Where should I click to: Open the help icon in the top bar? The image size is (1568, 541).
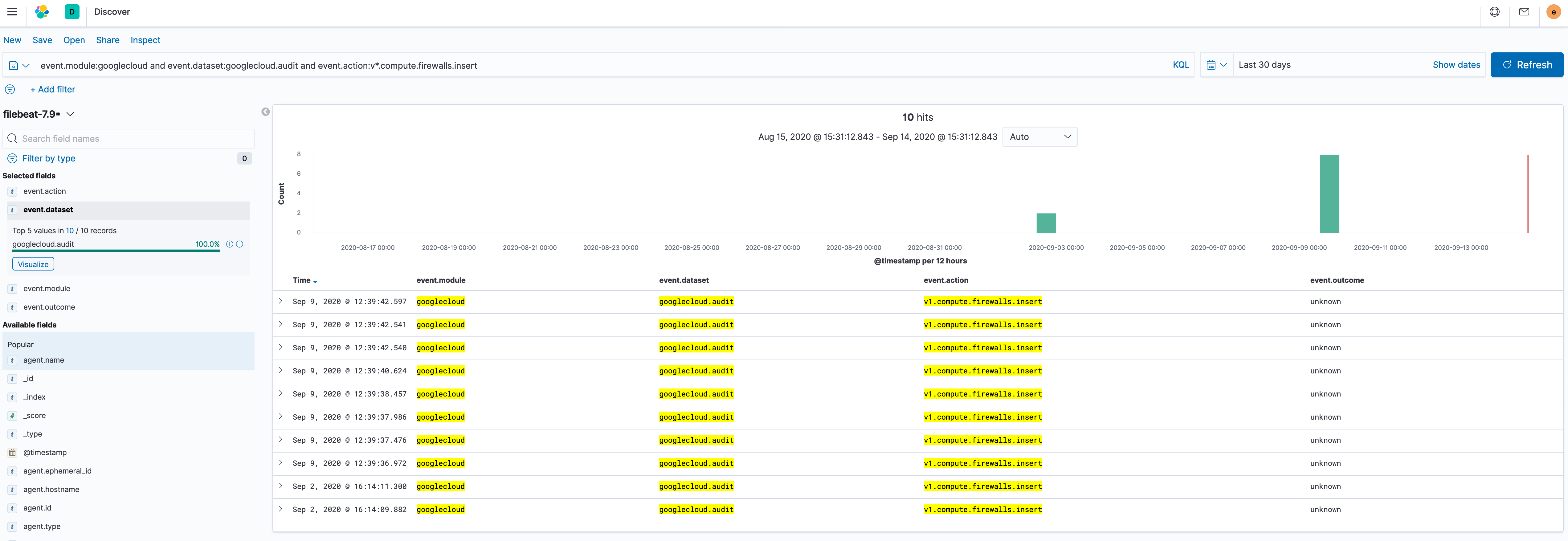1494,12
